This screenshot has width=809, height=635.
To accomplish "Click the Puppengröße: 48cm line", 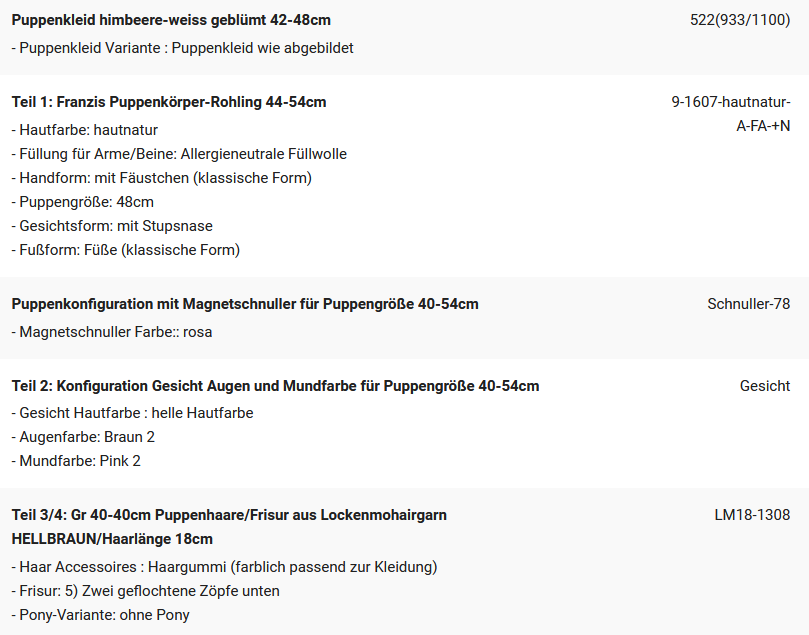I will coord(83,202).
